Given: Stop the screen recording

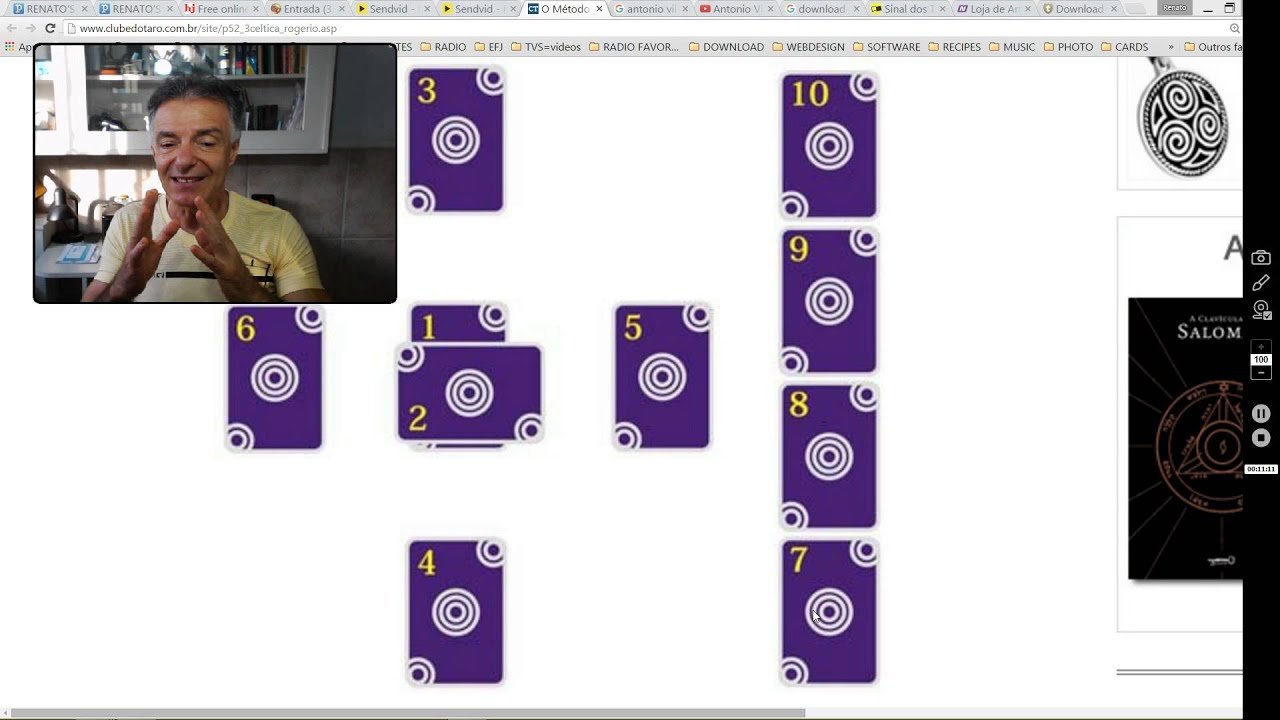Looking at the screenshot, I should 1261,438.
